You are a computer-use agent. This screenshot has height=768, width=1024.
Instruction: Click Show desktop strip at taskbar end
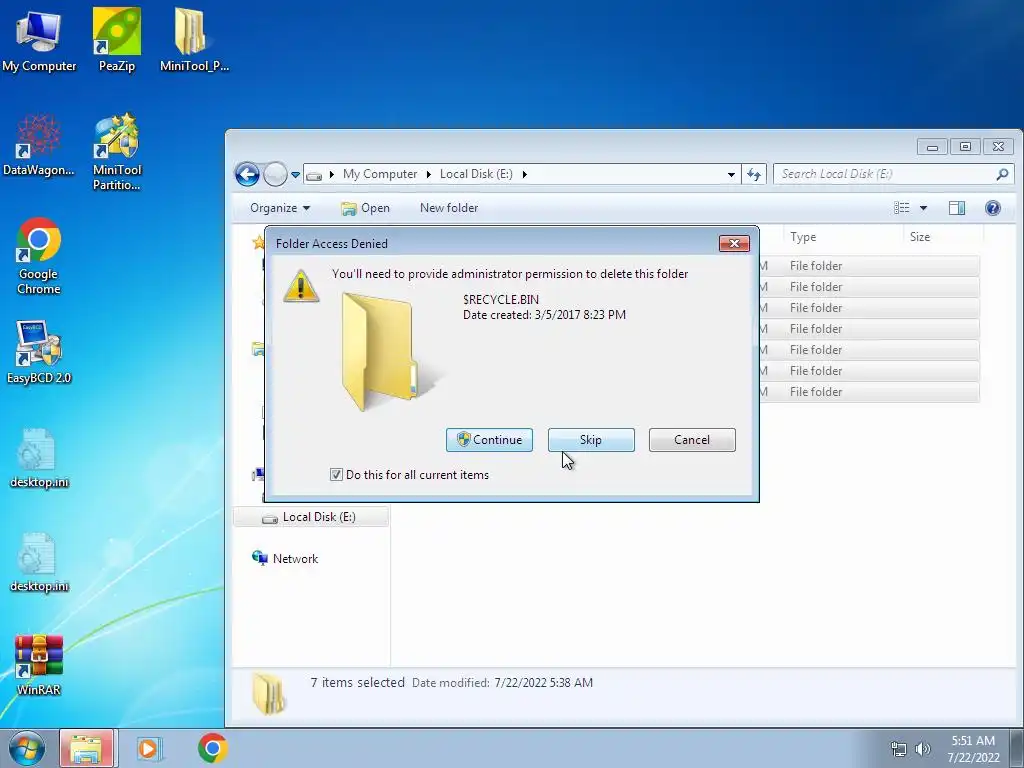[x=1017, y=748]
